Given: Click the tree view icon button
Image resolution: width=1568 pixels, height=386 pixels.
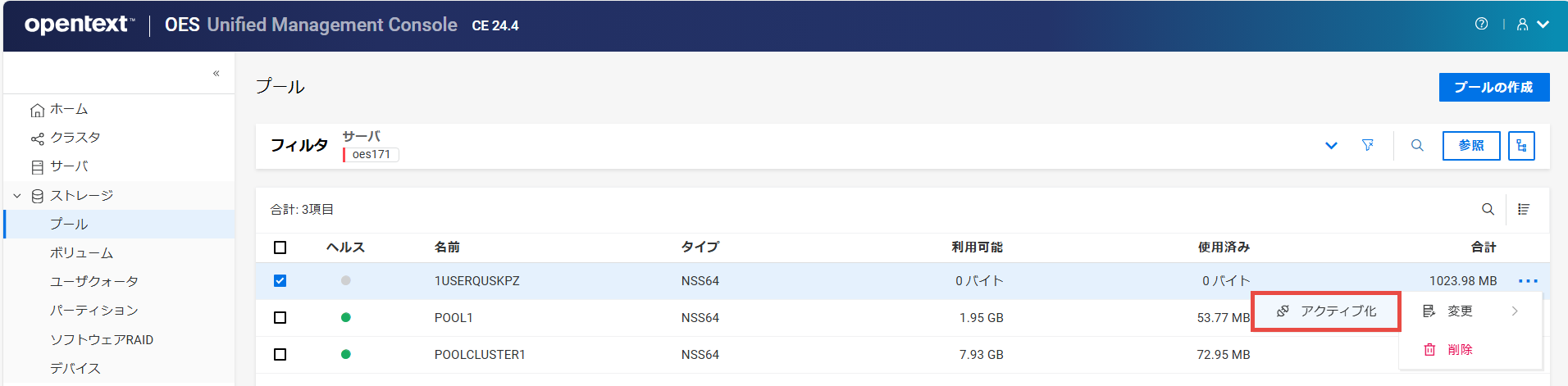Looking at the screenshot, I should click(x=1521, y=146).
